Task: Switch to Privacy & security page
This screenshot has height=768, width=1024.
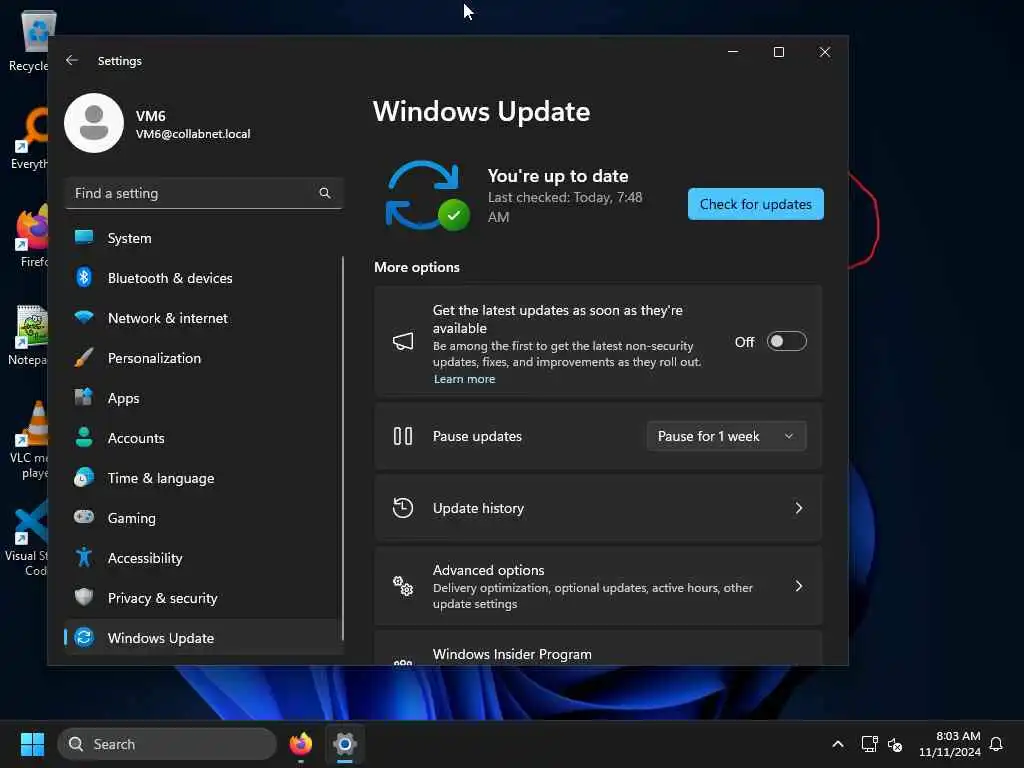Action: (x=204, y=597)
